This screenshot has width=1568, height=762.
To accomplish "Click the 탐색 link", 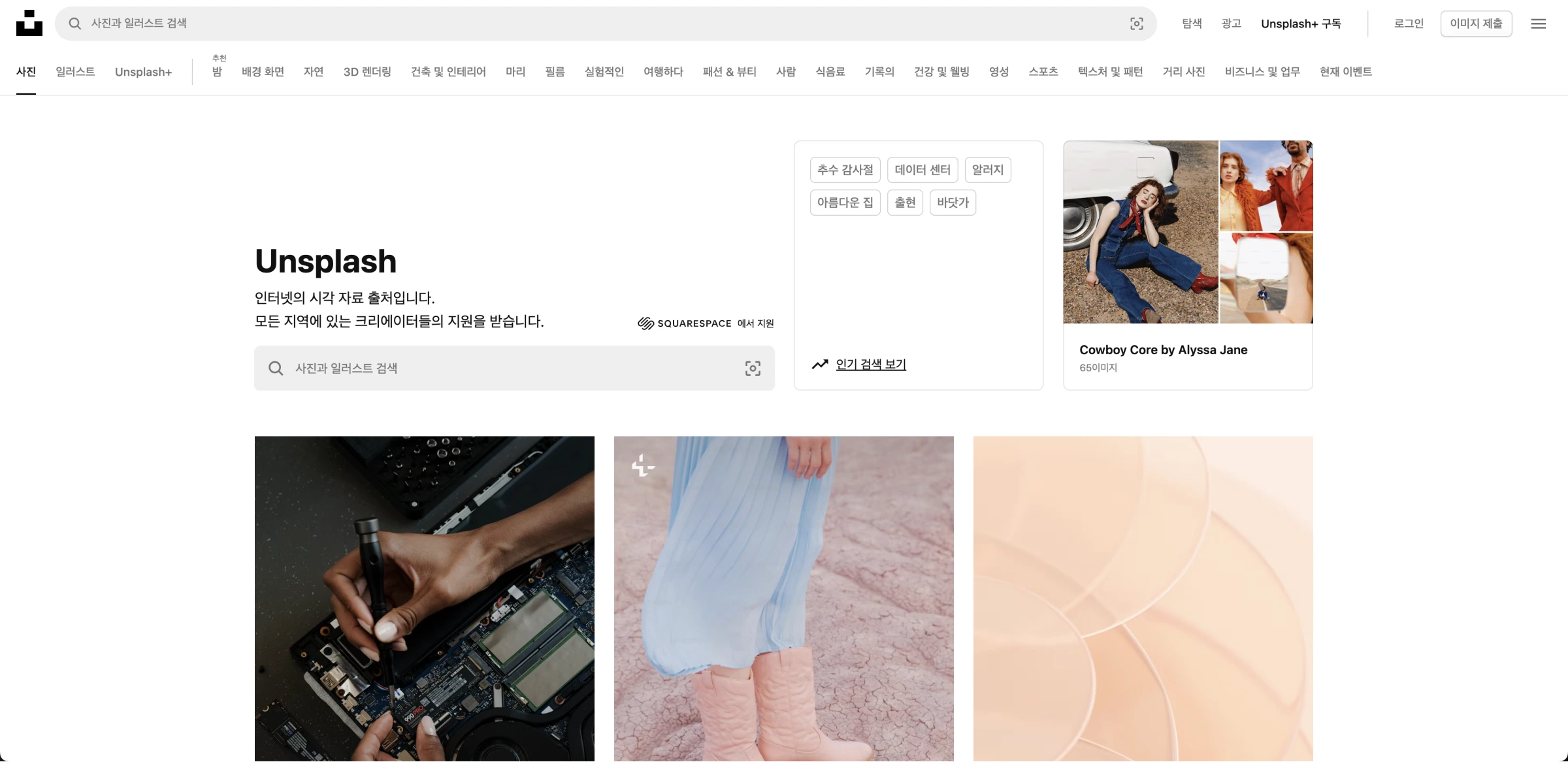I will 1192,24.
